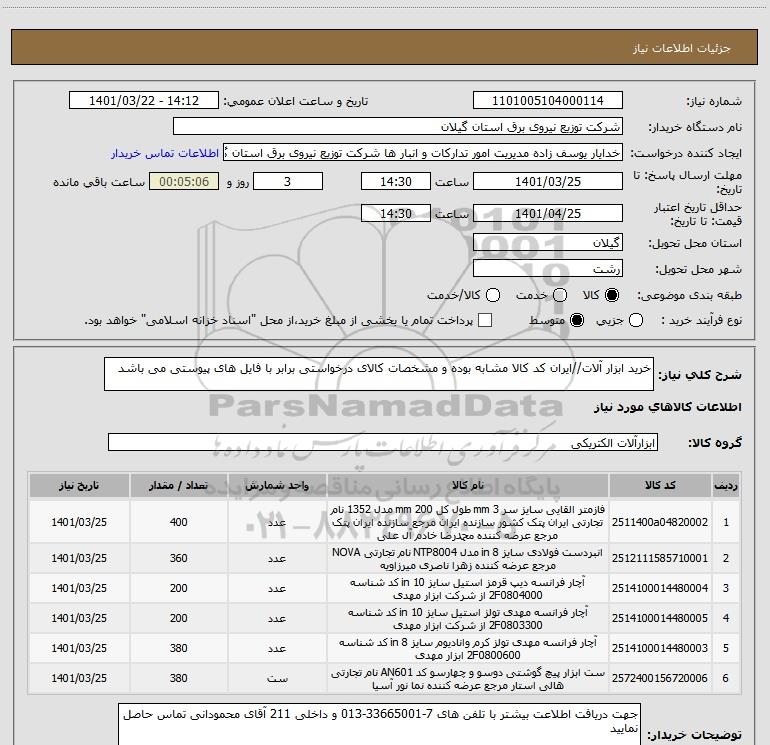Click the آچار فرانسه 2F0803300 product name
Screen dimensions: 770x745
coord(468,618)
